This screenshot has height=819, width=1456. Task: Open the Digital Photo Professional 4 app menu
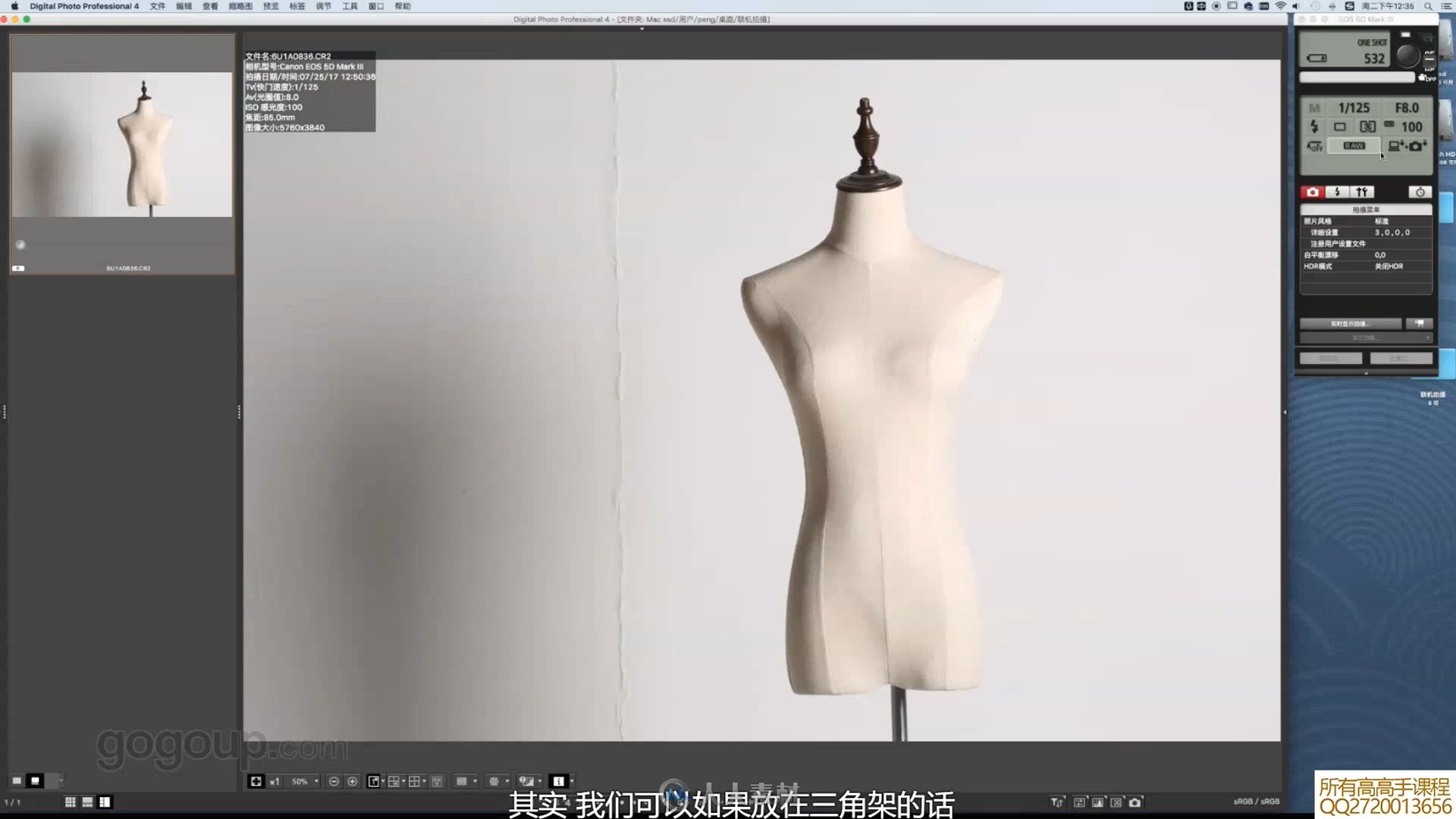(x=84, y=6)
